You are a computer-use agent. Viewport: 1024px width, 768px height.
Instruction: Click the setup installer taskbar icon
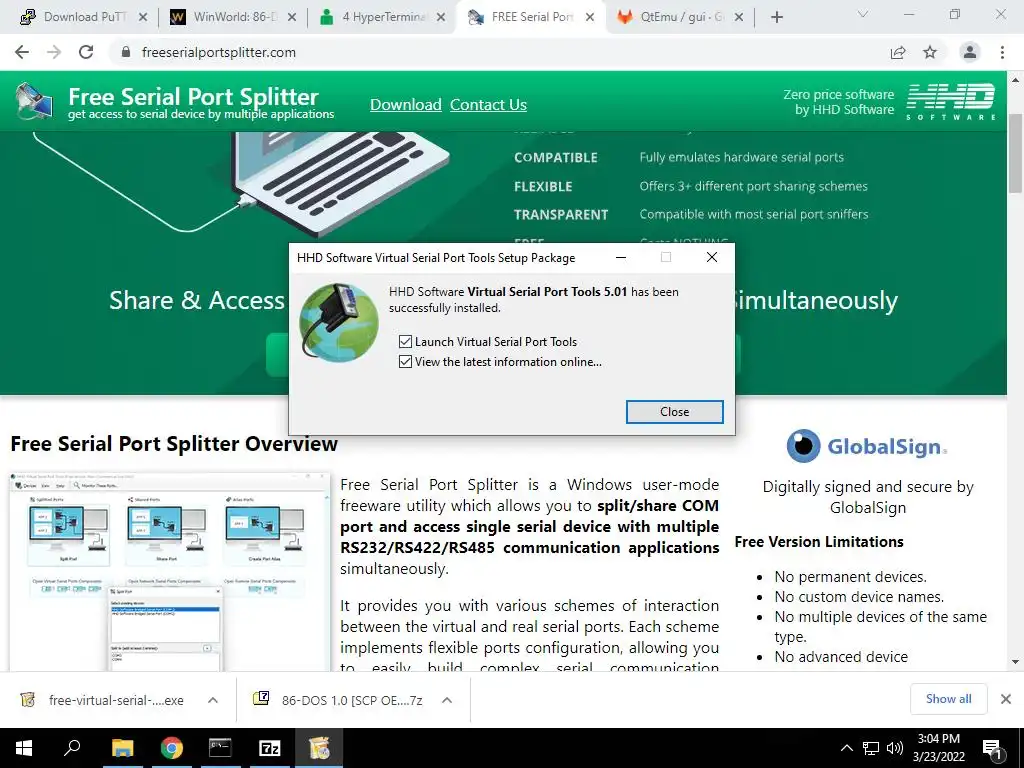click(319, 748)
